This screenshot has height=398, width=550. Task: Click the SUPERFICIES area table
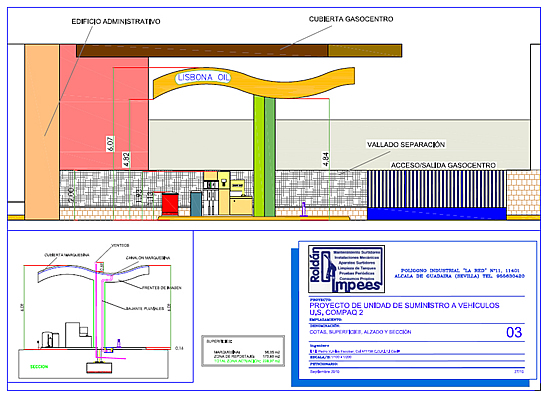pos(243,351)
